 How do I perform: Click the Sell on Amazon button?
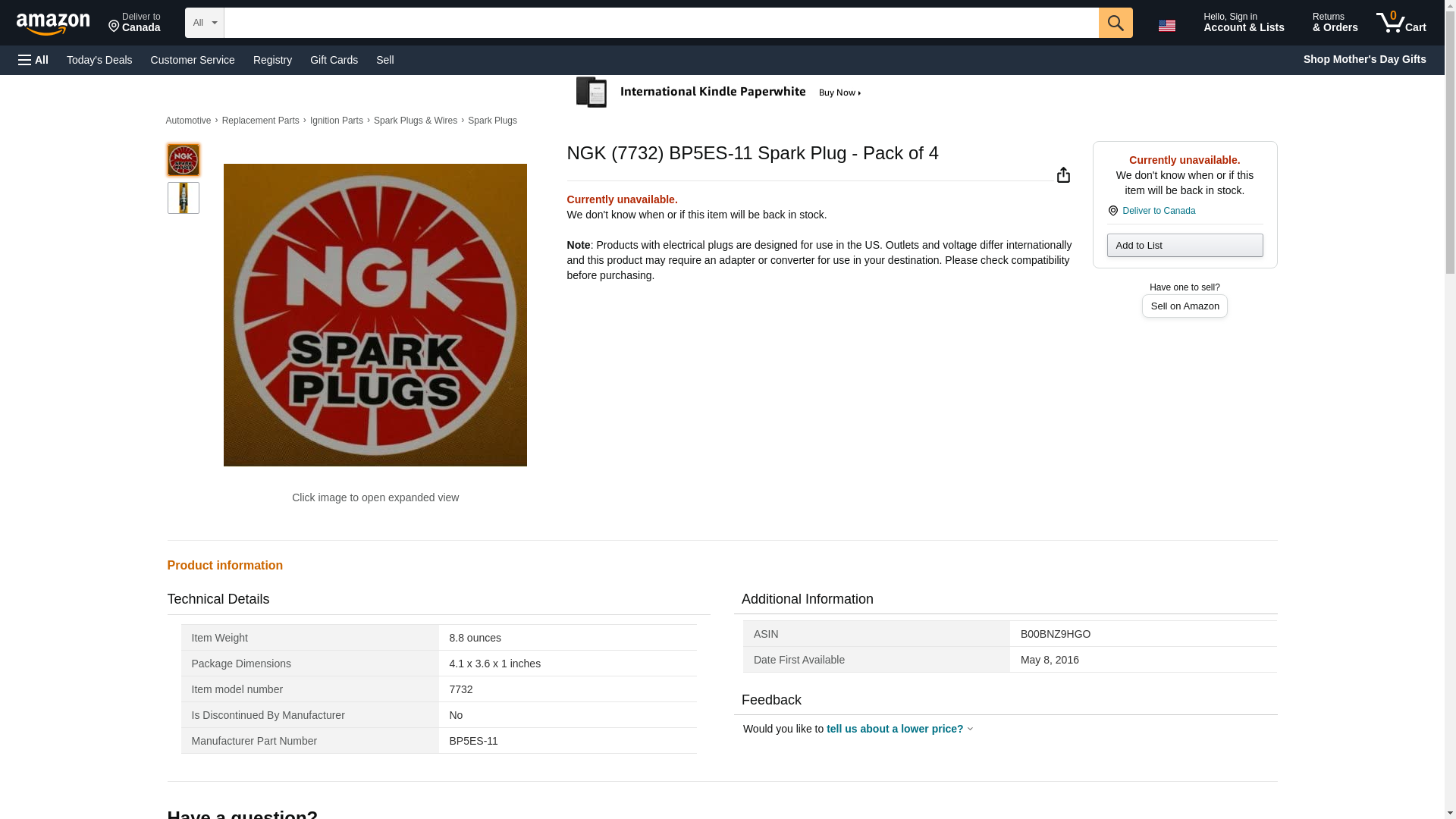[1184, 306]
